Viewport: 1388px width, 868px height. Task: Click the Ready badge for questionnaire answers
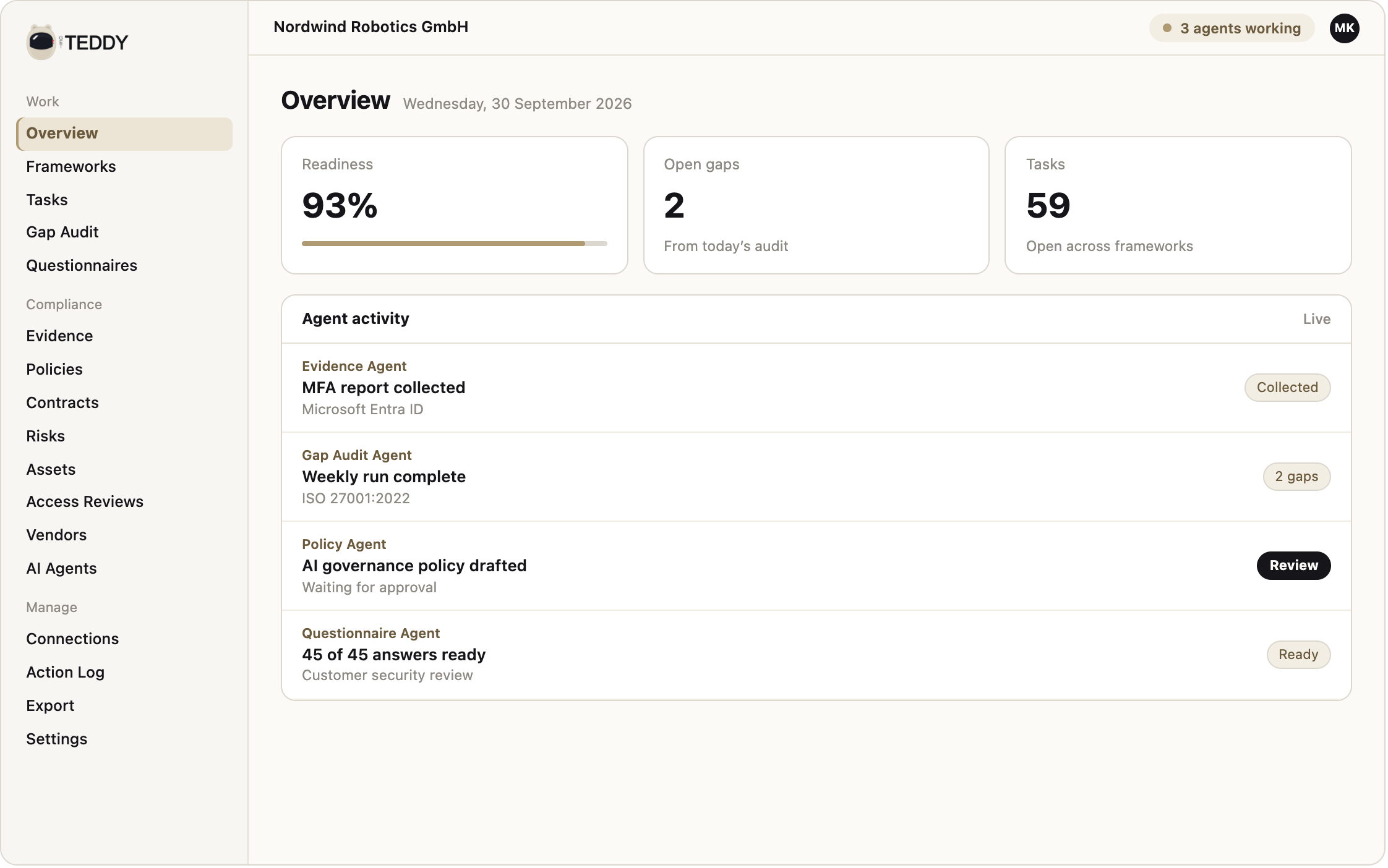click(1298, 654)
